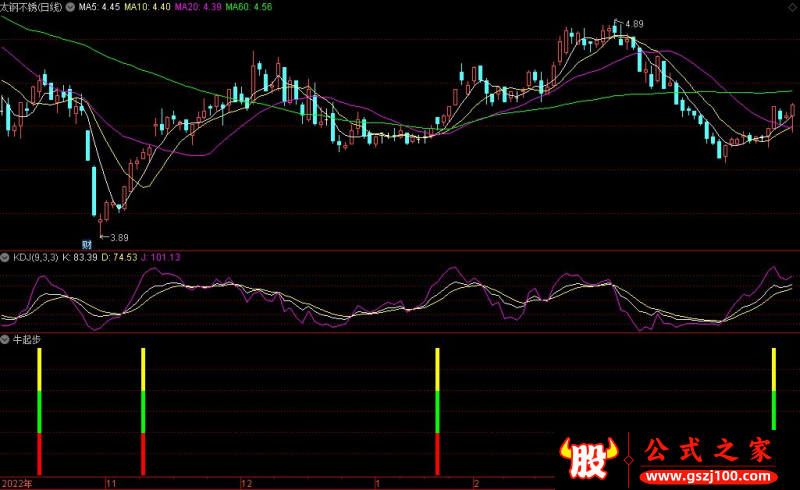Click the 牛起步 indicator name label
The image size is (800, 490).
[x=26, y=340]
